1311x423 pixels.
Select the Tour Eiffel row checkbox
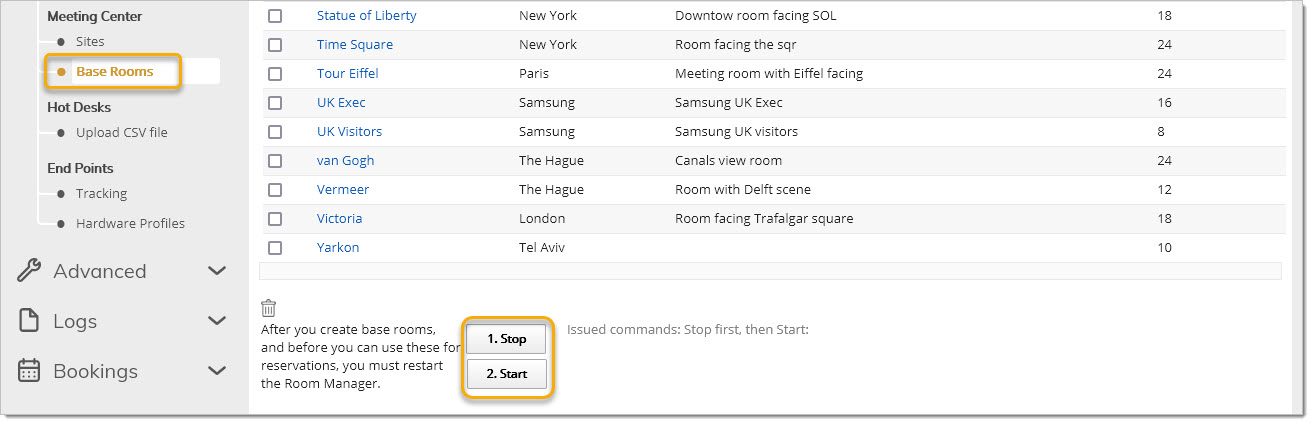click(275, 74)
